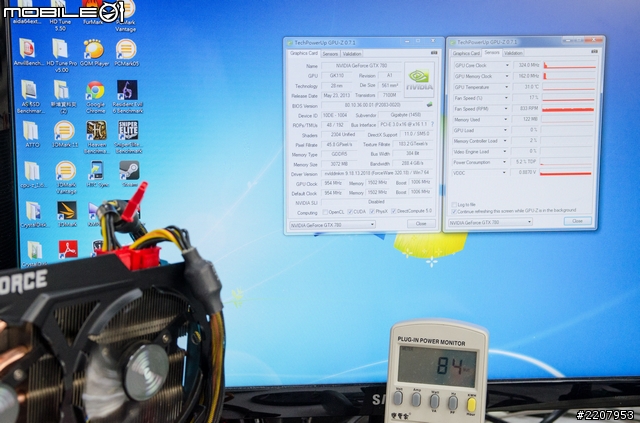The image size is (640, 423).
Task: Click Close in the Graphics Card GPU-Z window
Action: [x=421, y=224]
